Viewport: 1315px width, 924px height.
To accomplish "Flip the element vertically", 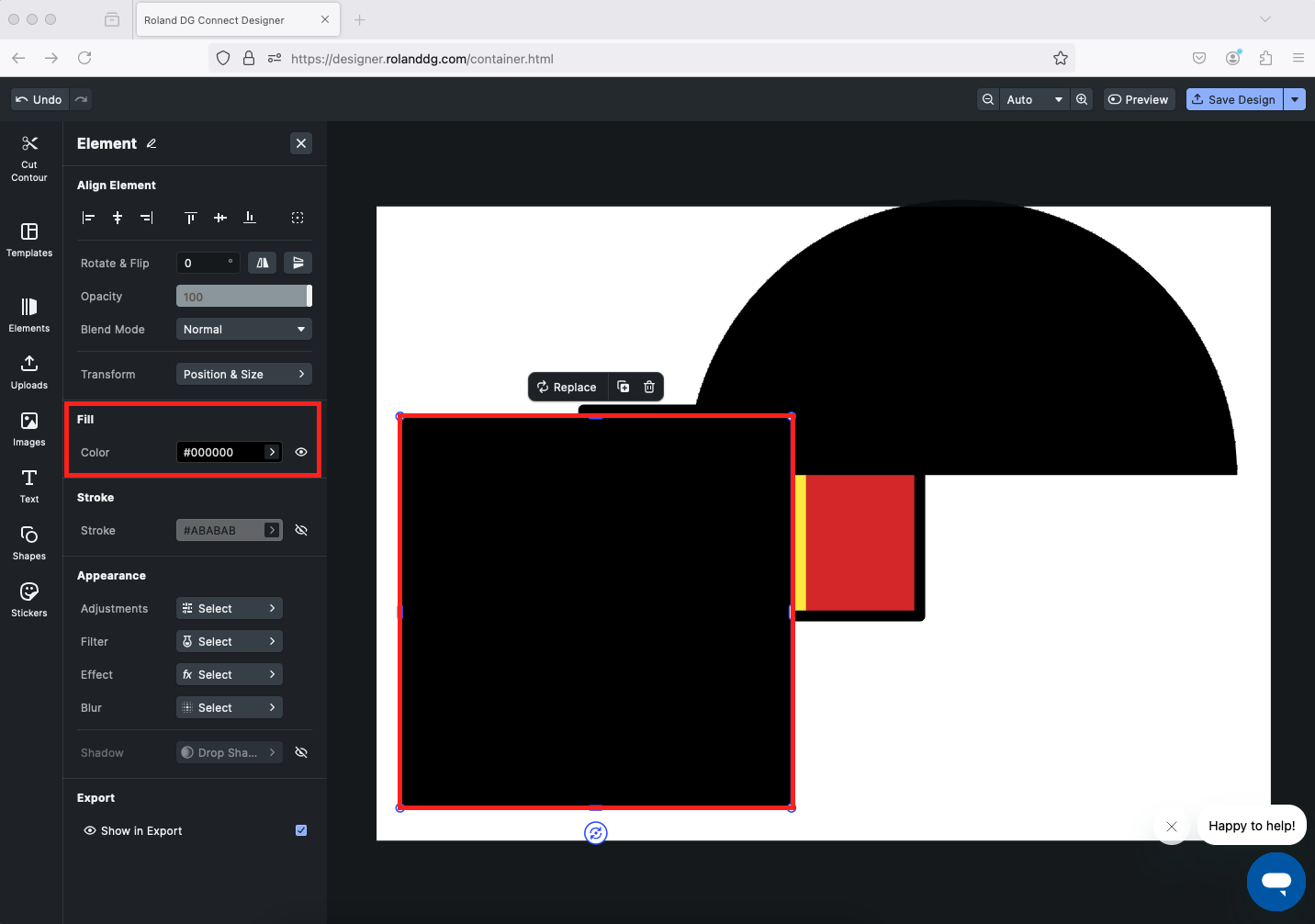I will pos(298,263).
